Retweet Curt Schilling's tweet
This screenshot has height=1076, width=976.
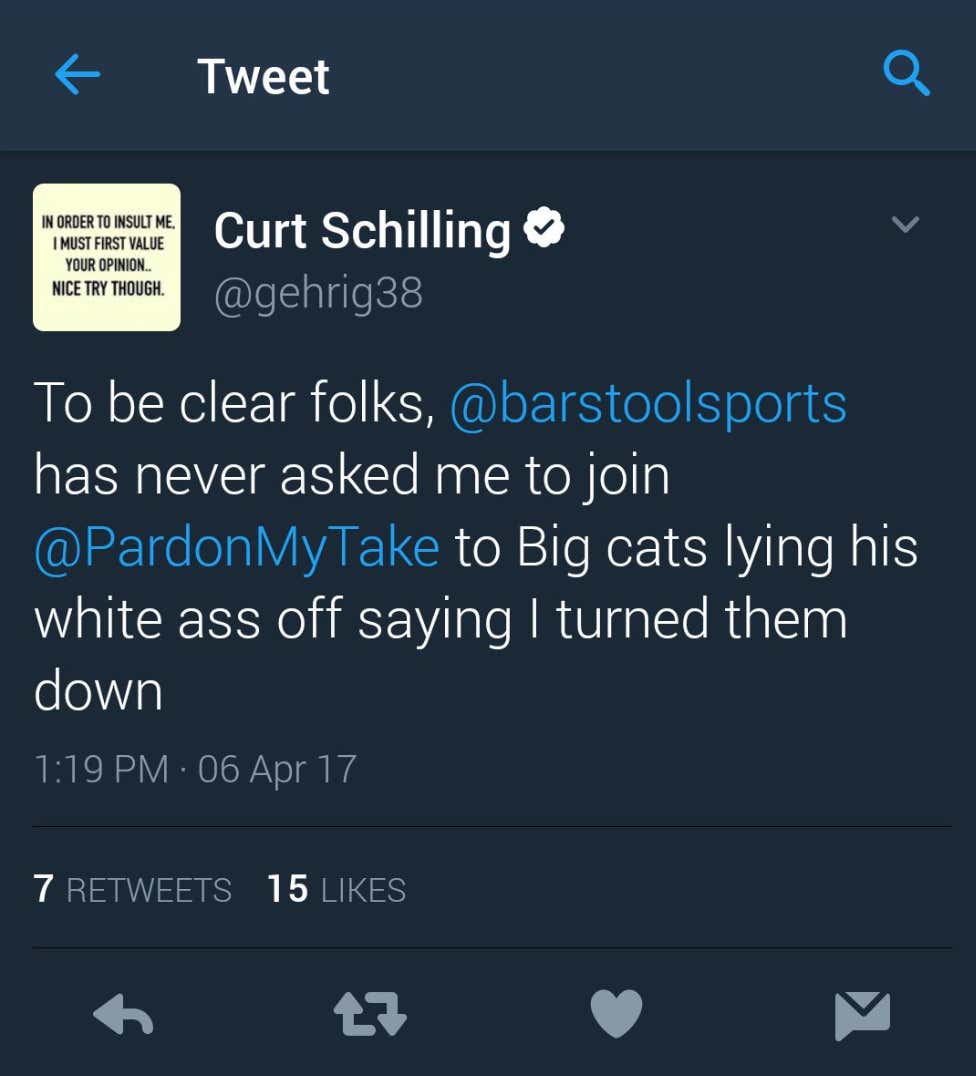tap(370, 1014)
